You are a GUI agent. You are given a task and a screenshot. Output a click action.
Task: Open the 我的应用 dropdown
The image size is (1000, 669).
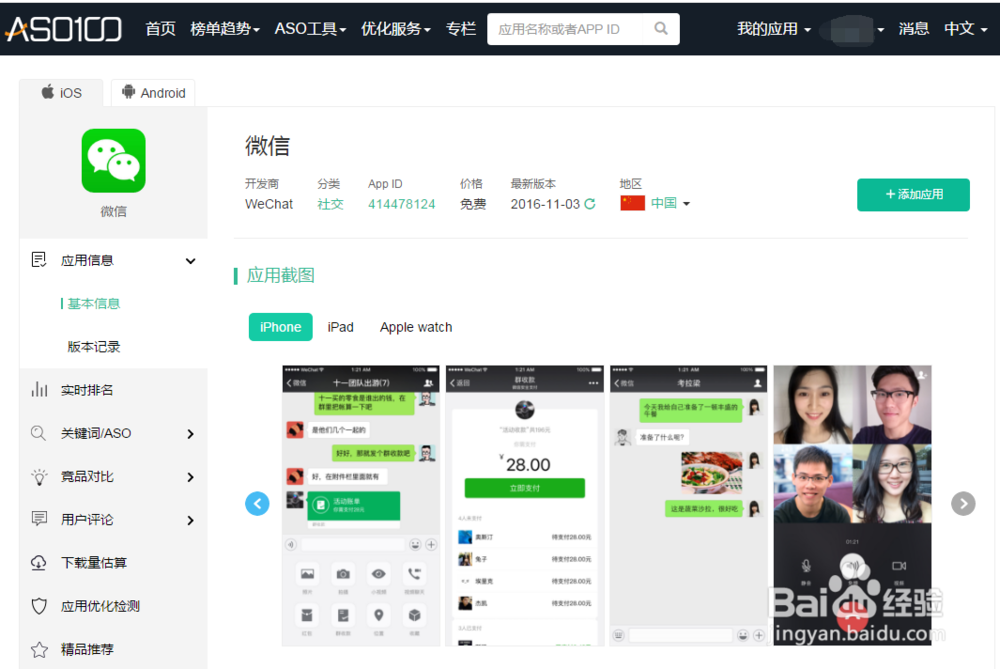tap(774, 29)
